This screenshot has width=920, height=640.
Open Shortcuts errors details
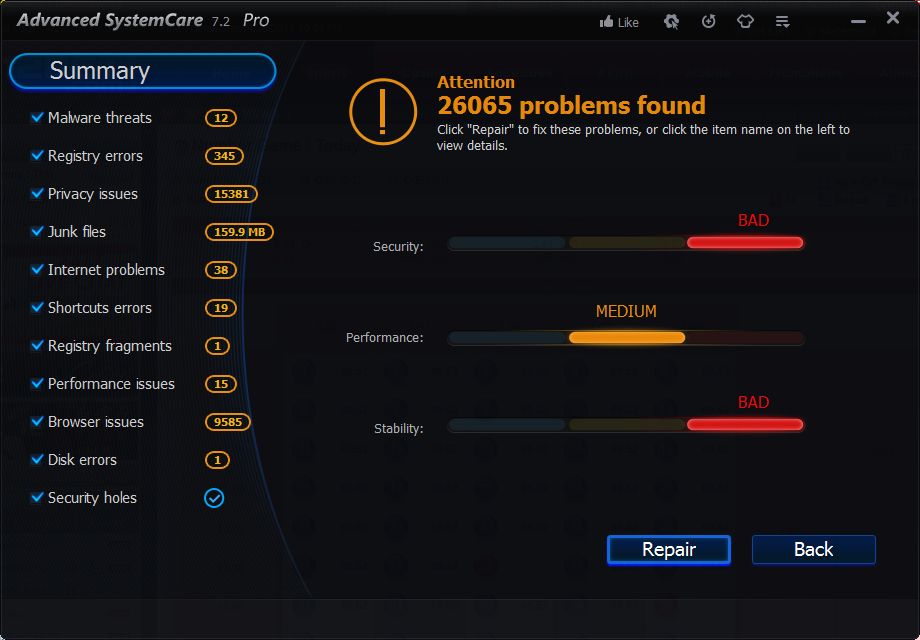click(100, 308)
